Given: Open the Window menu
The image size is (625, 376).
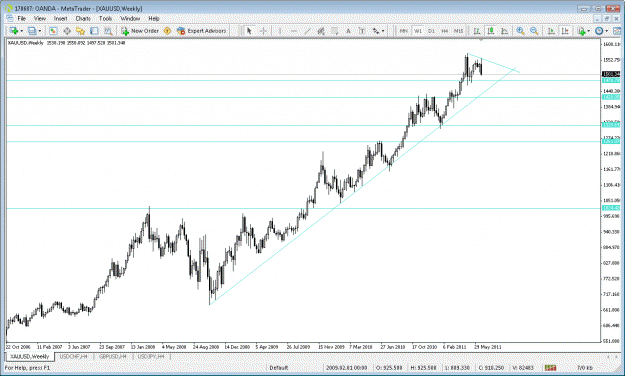Looking at the screenshot, I should pyautogui.click(x=130, y=18).
